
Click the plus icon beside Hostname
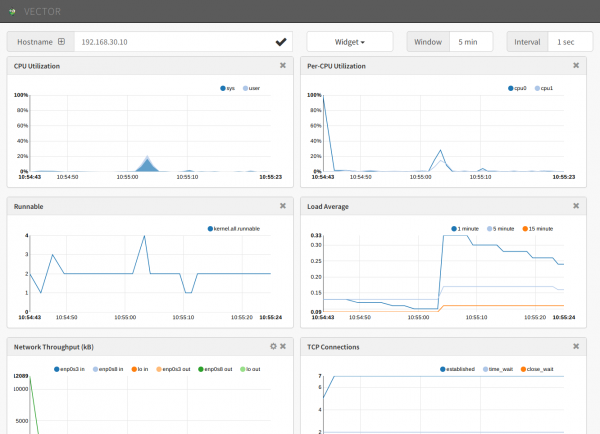[x=61, y=42]
